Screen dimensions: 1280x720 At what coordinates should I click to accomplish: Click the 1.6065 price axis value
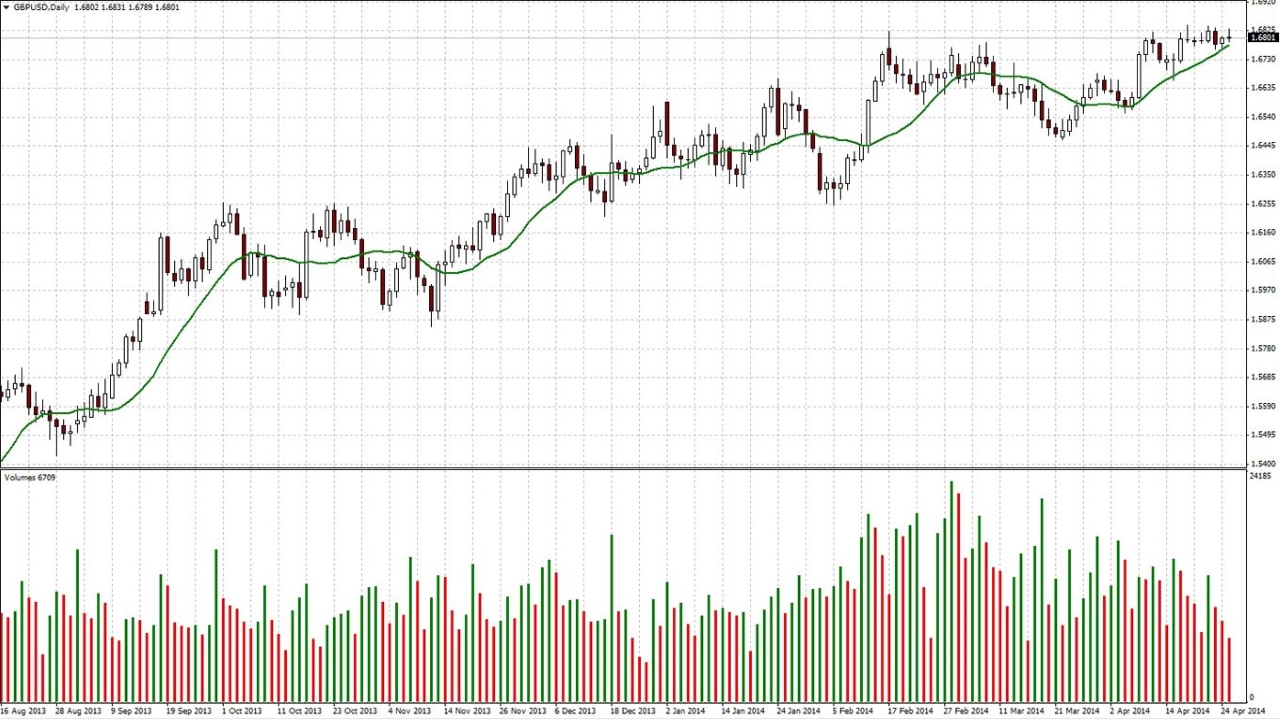[x=1262, y=262]
